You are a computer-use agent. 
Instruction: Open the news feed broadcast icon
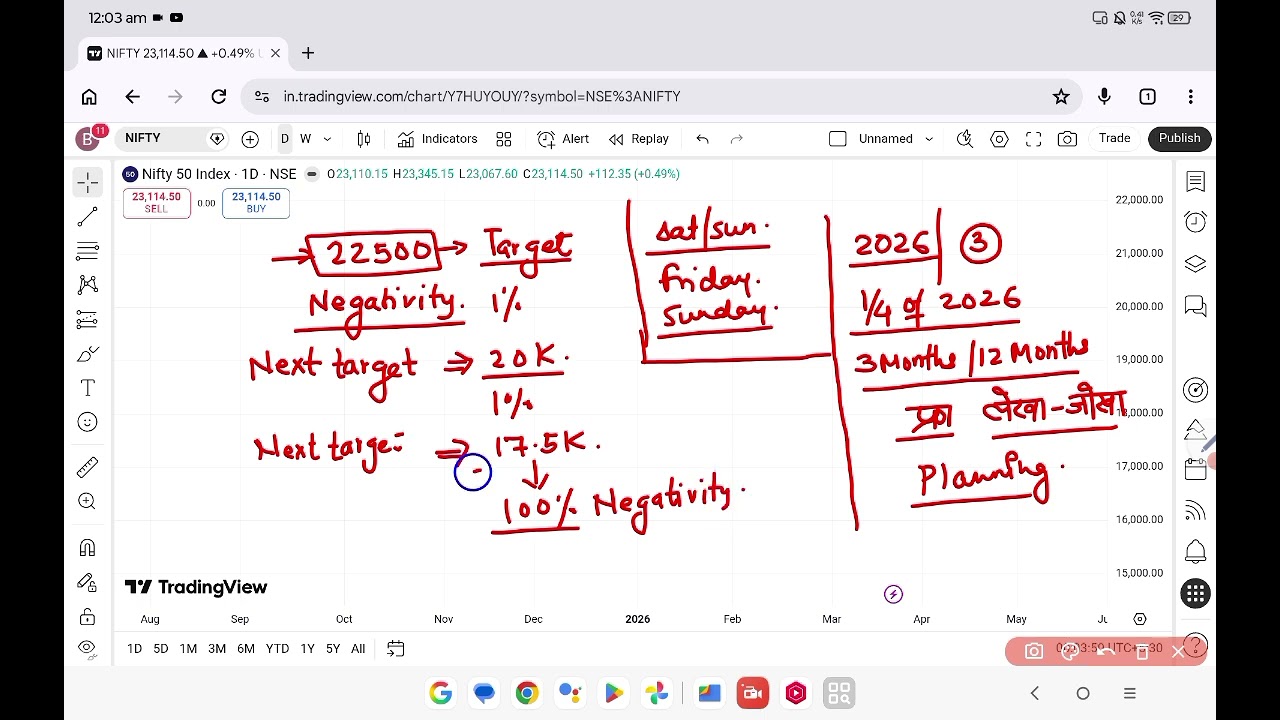(x=1195, y=511)
